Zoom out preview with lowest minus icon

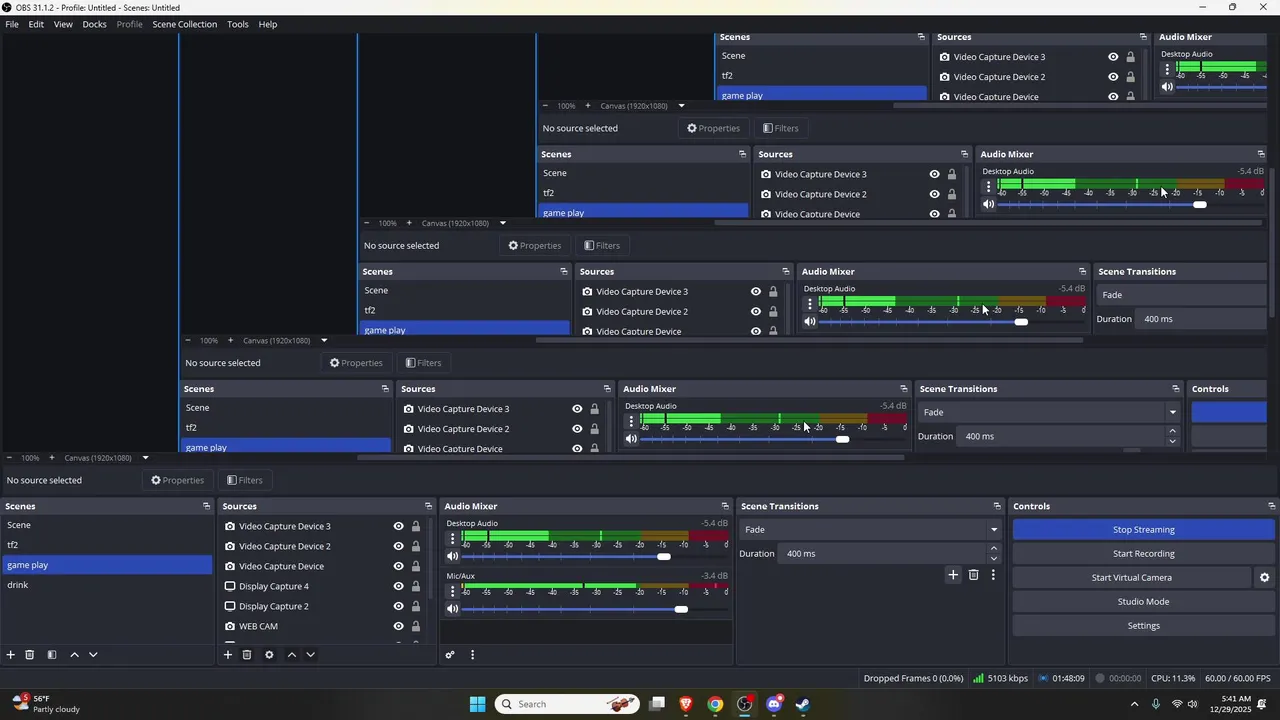9,458
